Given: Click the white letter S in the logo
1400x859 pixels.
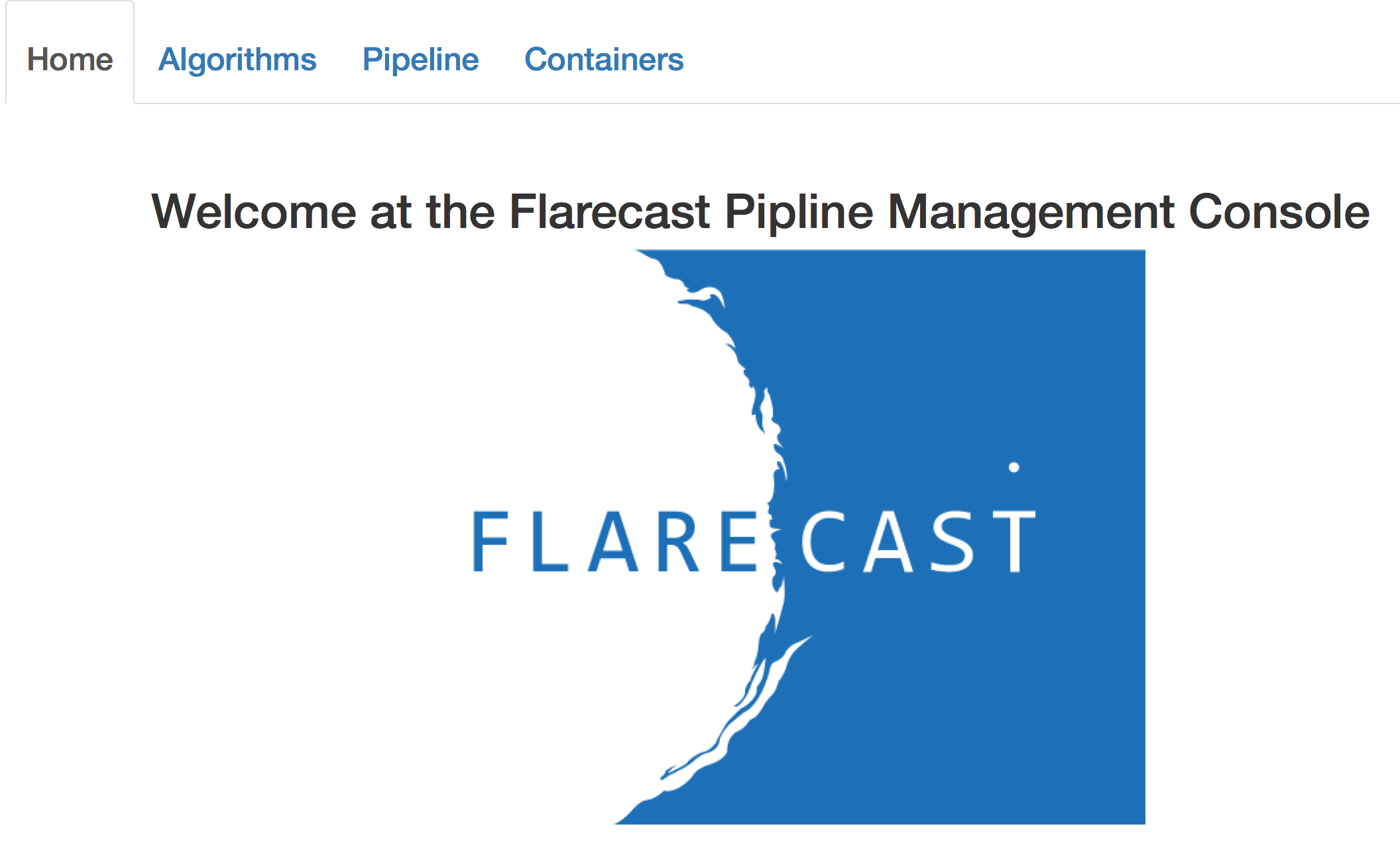Looking at the screenshot, I should click(x=952, y=541).
